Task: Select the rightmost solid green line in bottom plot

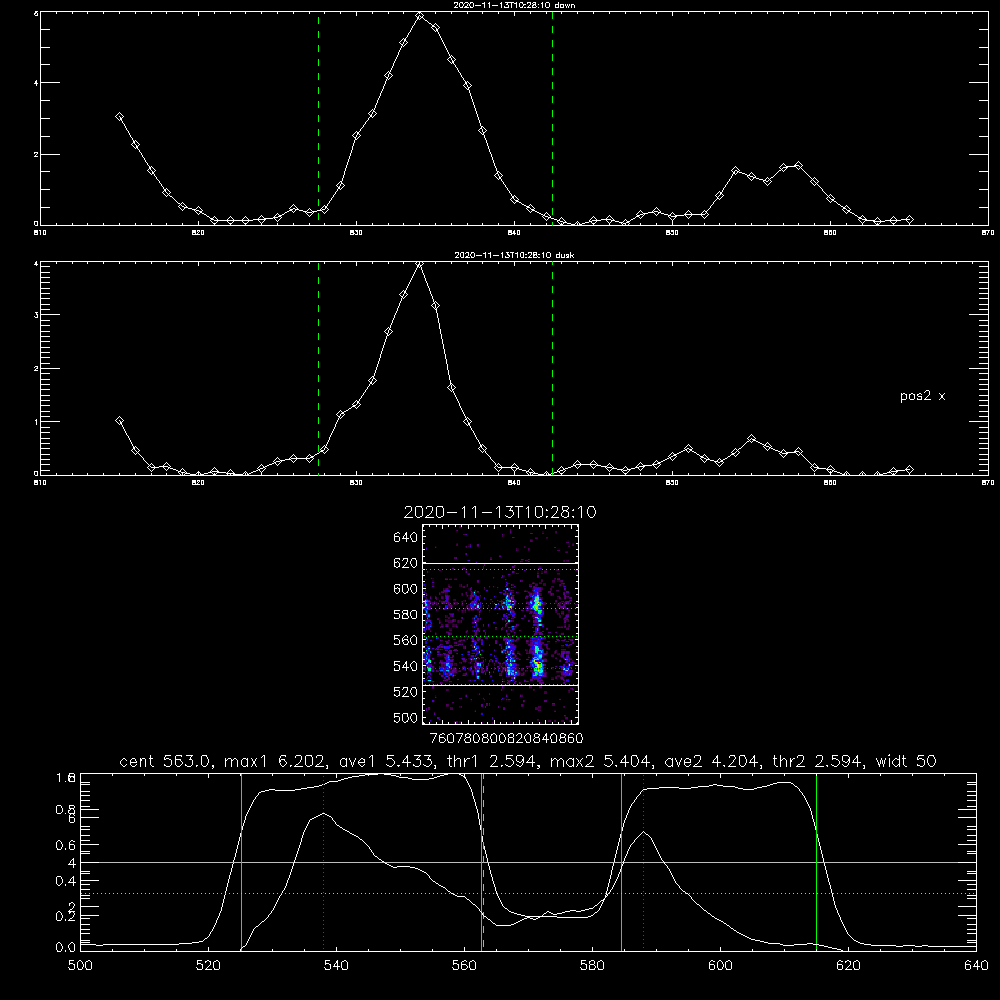Action: click(x=816, y=862)
